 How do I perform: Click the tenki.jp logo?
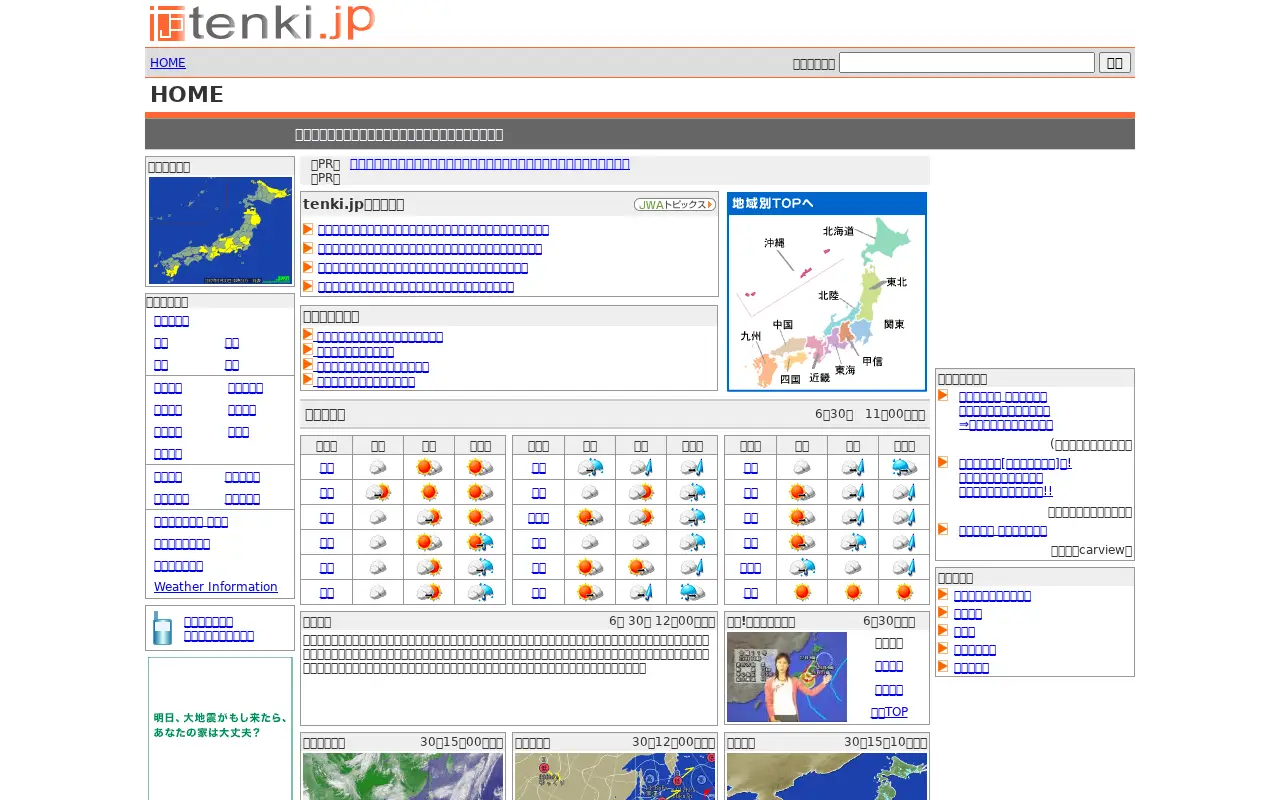[x=263, y=23]
